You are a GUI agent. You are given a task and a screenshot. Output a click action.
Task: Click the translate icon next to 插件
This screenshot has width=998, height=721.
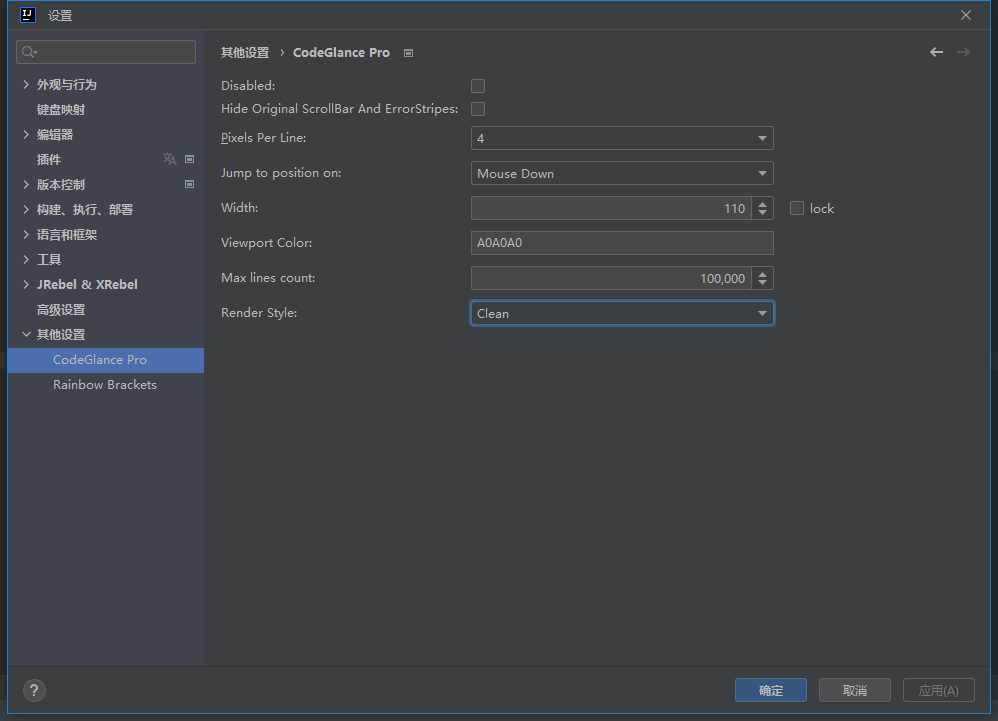coord(170,158)
